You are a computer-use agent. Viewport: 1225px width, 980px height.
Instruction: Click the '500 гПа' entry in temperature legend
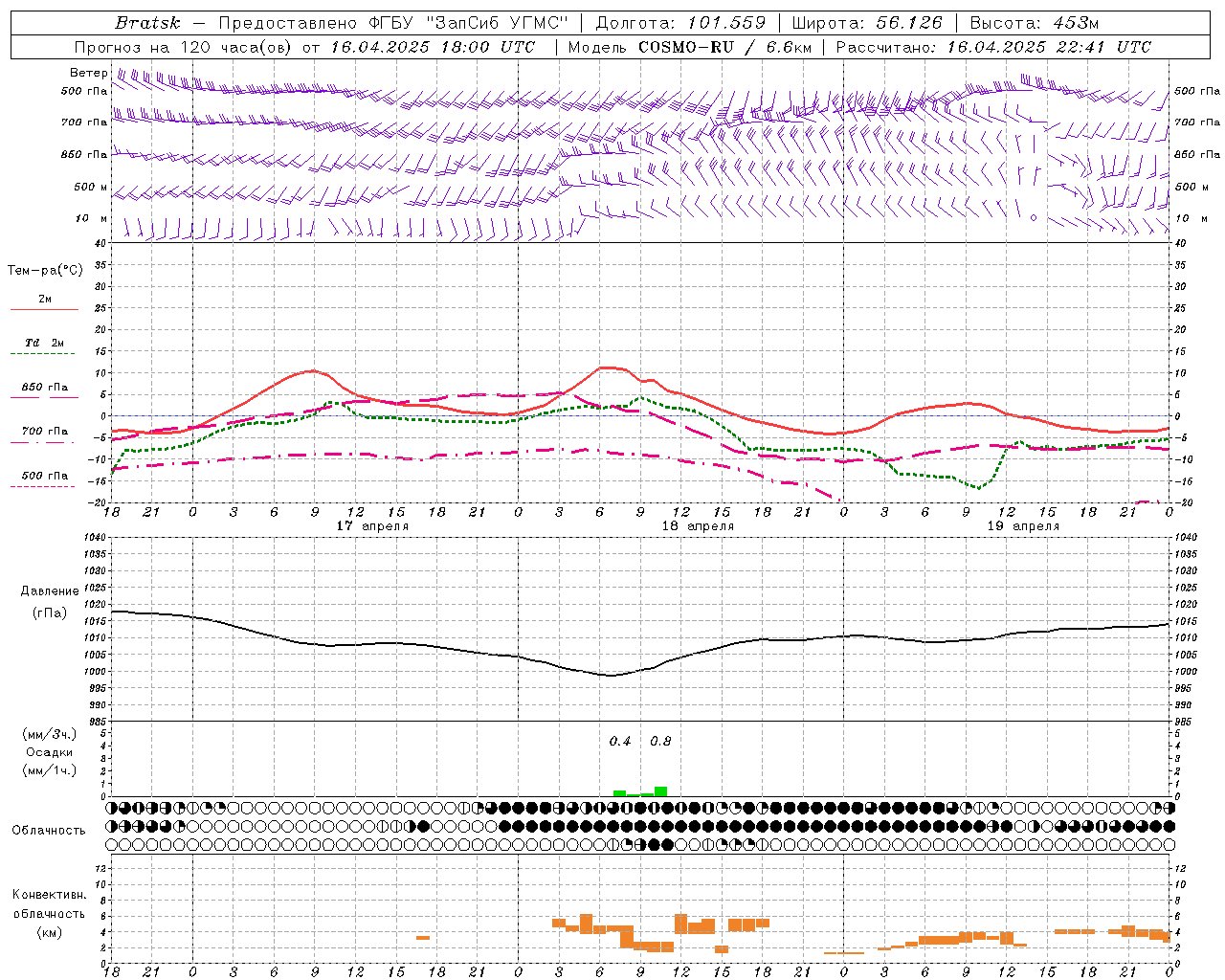pyautogui.click(x=45, y=476)
